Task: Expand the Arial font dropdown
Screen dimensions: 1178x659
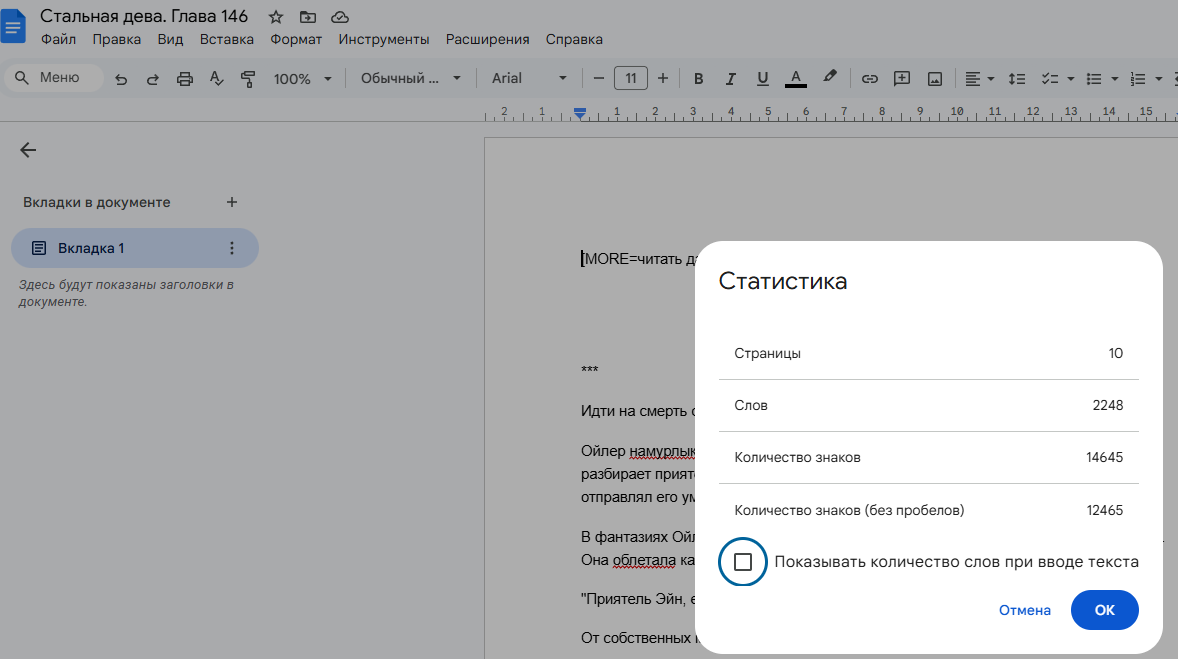Action: pos(529,79)
